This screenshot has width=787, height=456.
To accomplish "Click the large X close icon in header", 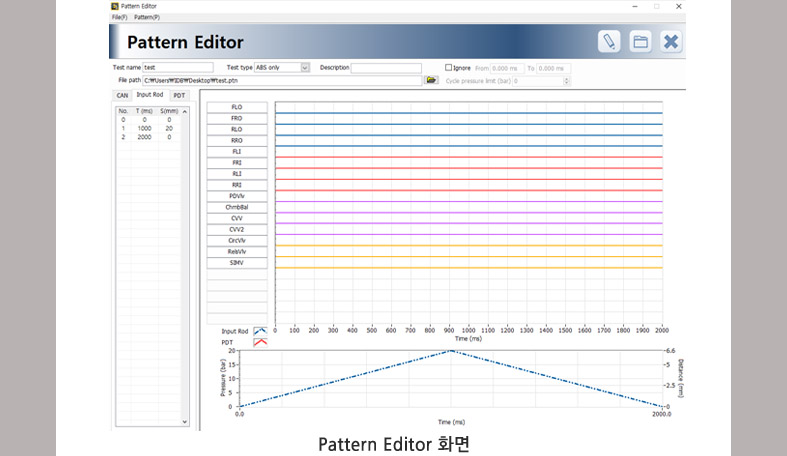I will tap(671, 41).
